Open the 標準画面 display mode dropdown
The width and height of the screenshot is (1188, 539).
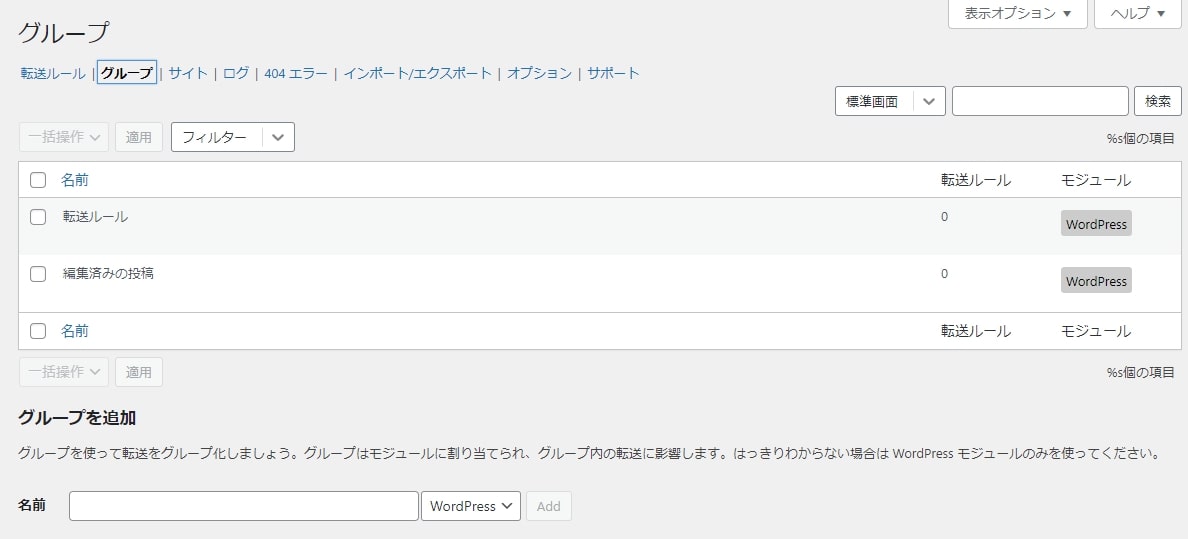[x=890, y=102]
